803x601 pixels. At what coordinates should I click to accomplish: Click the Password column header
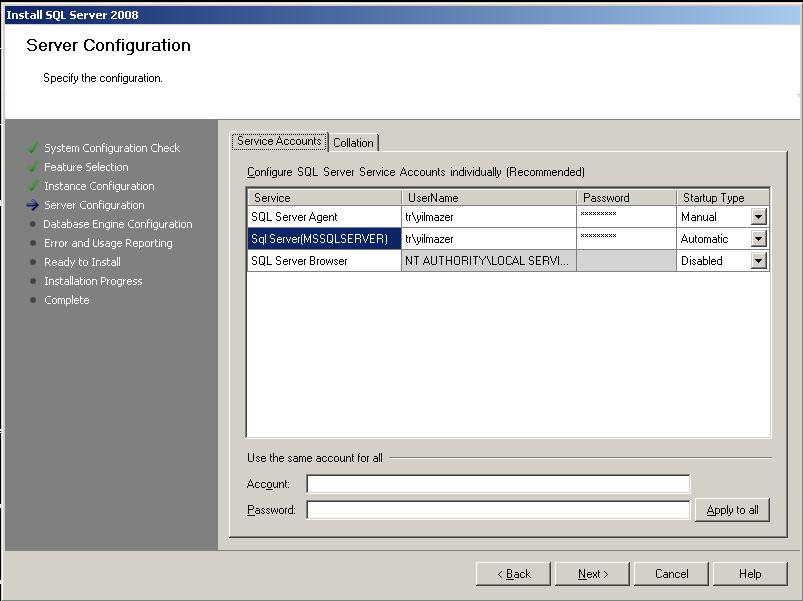(626, 198)
